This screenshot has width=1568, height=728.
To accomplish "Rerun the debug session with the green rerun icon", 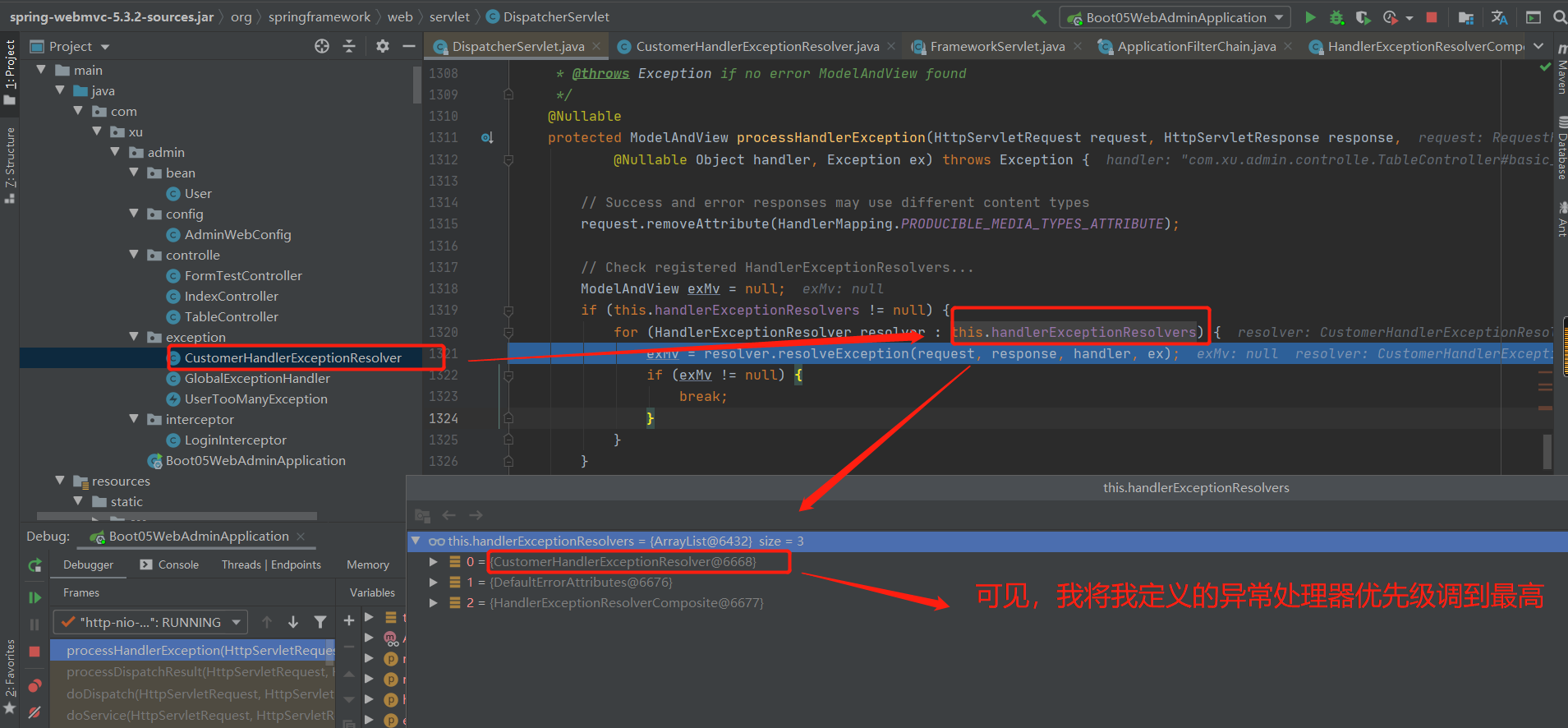I will pos(34,565).
